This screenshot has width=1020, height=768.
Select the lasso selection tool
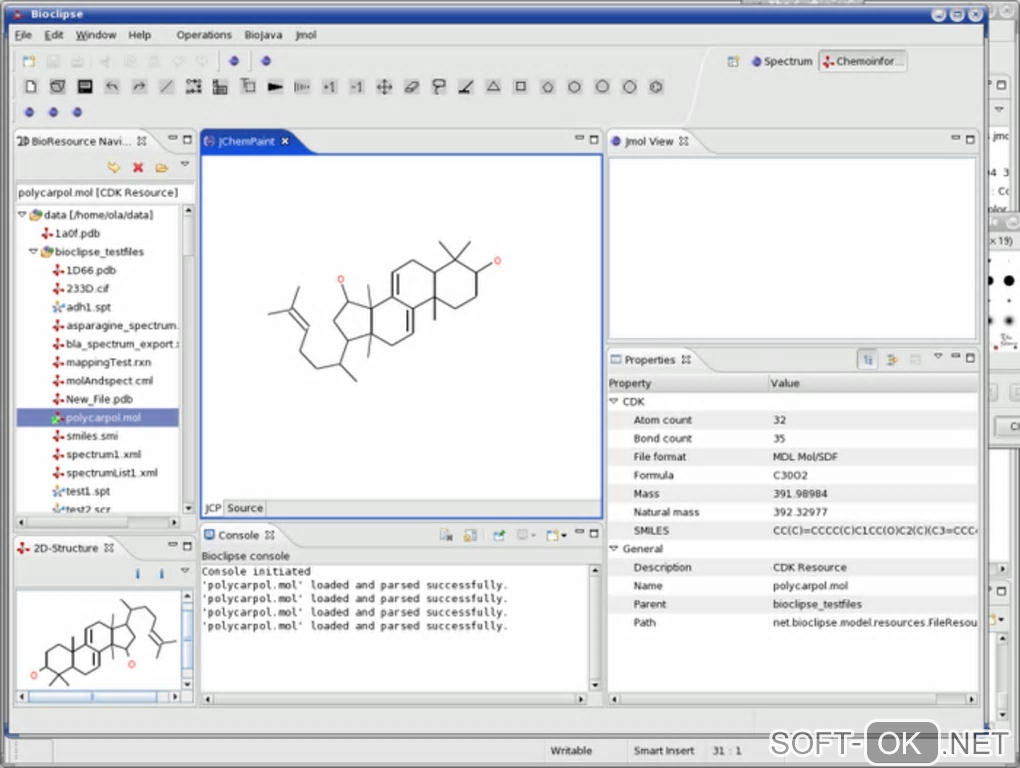tap(438, 86)
